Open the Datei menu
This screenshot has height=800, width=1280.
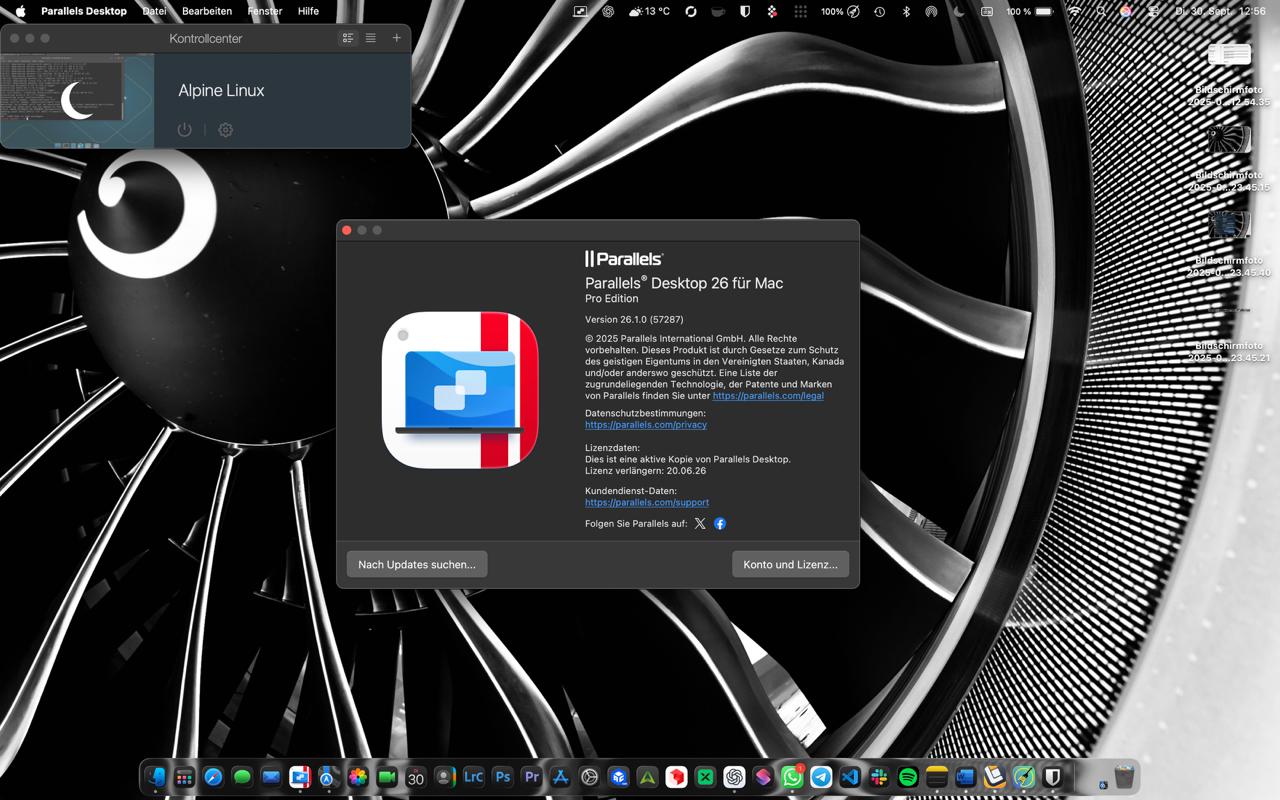[x=155, y=11]
